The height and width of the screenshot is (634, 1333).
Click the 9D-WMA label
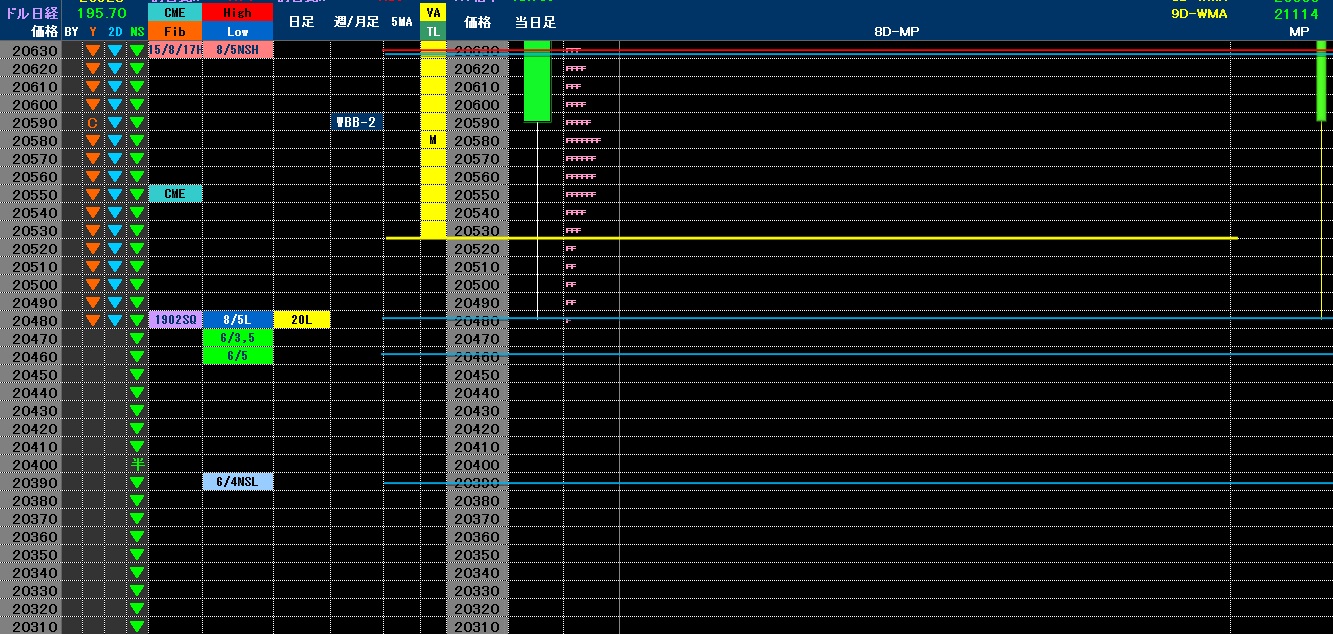pyautogui.click(x=1199, y=14)
